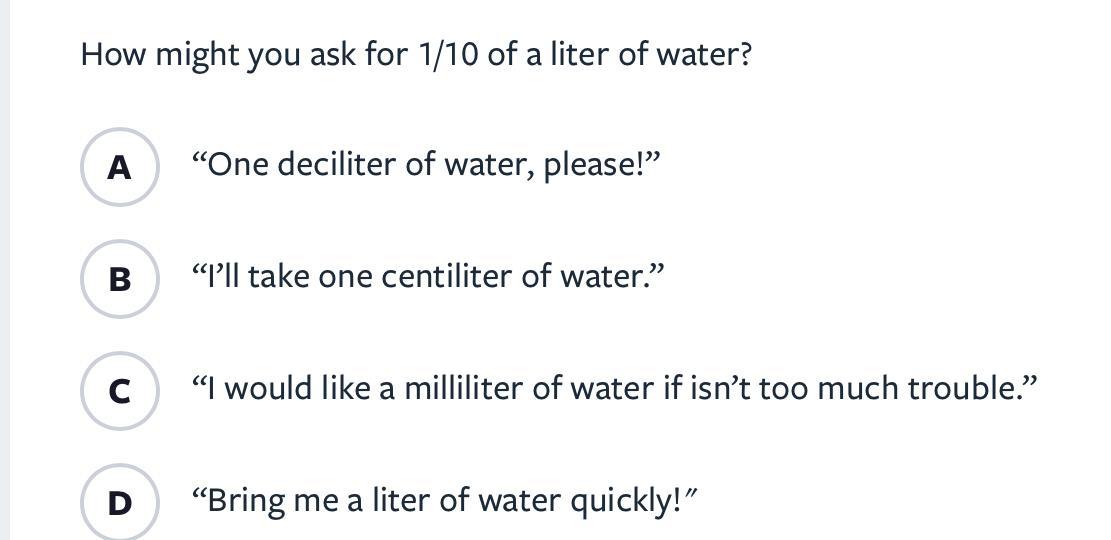Screen dimensions: 1111x540
Task: Choose answer choice C radio circle
Action: coord(119,391)
